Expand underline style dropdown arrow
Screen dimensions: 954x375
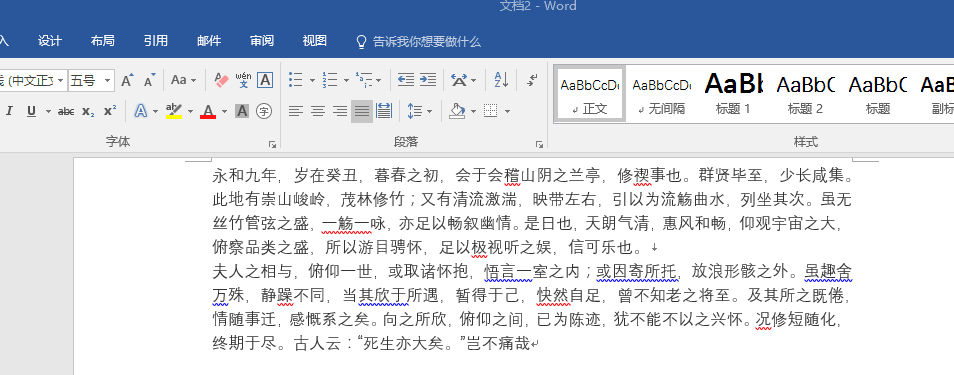tap(48, 111)
